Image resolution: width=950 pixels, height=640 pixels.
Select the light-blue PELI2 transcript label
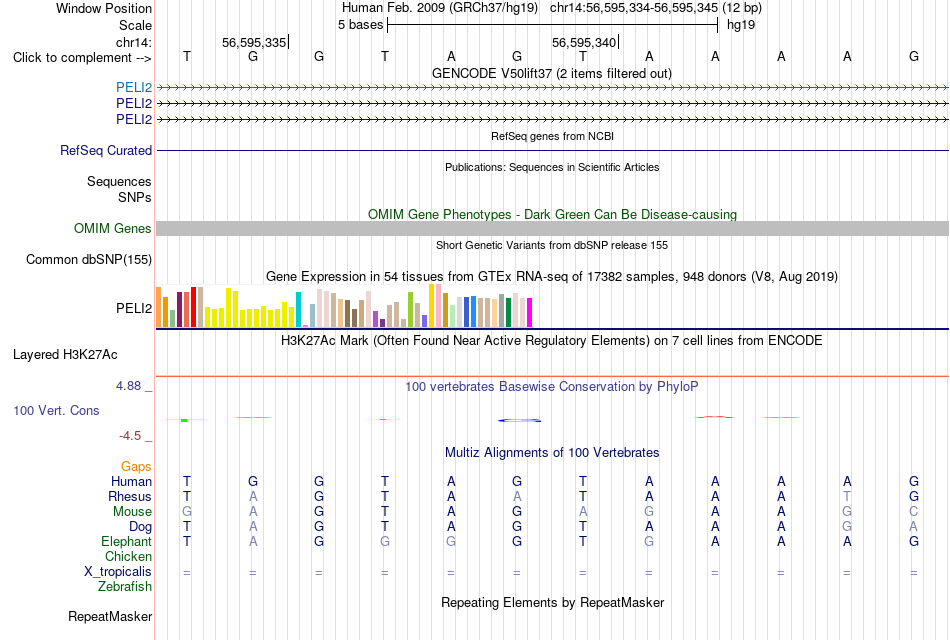pyautogui.click(x=134, y=87)
